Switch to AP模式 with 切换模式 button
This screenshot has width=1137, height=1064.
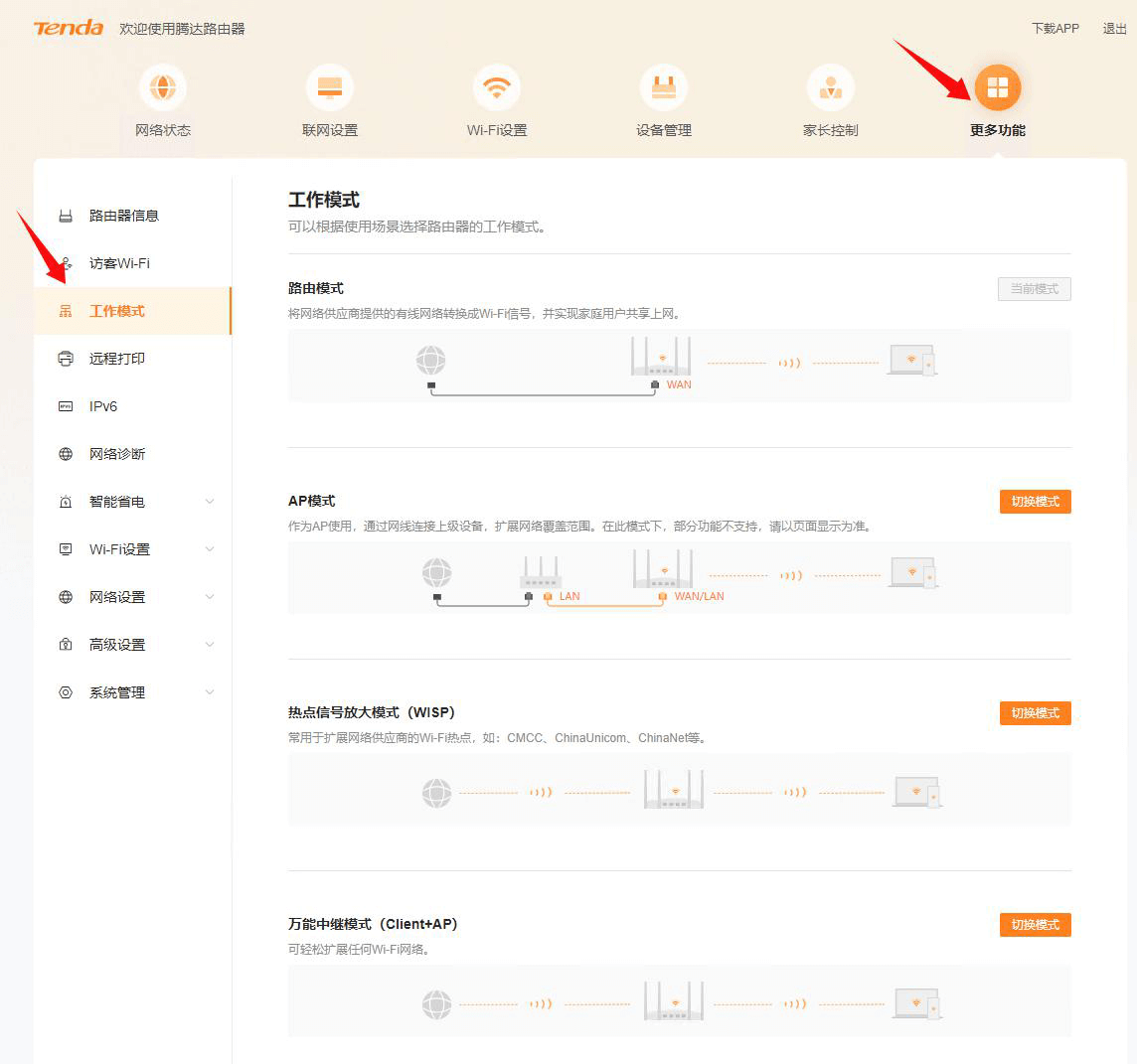(1035, 502)
